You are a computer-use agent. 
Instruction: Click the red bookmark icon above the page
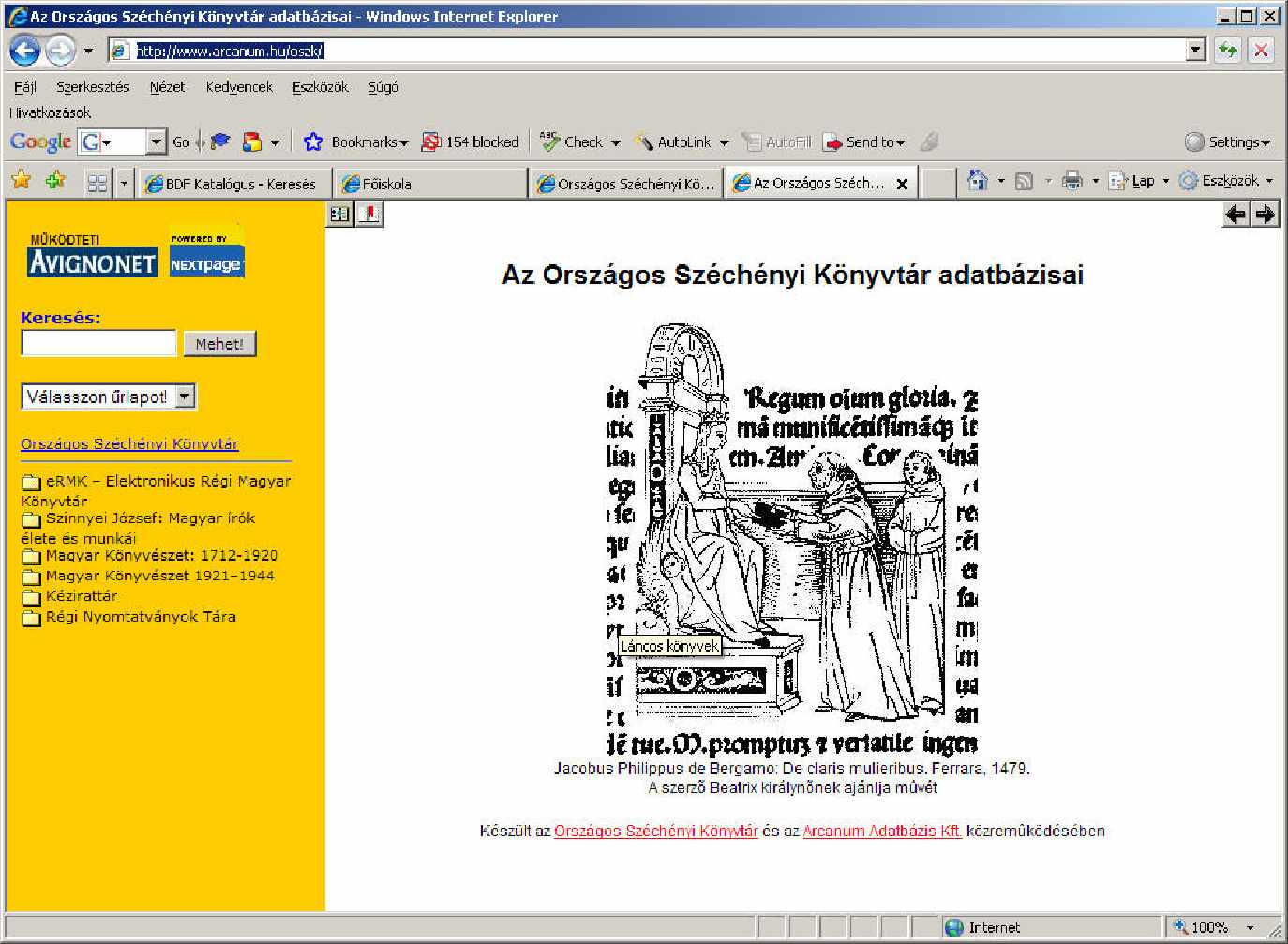370,215
